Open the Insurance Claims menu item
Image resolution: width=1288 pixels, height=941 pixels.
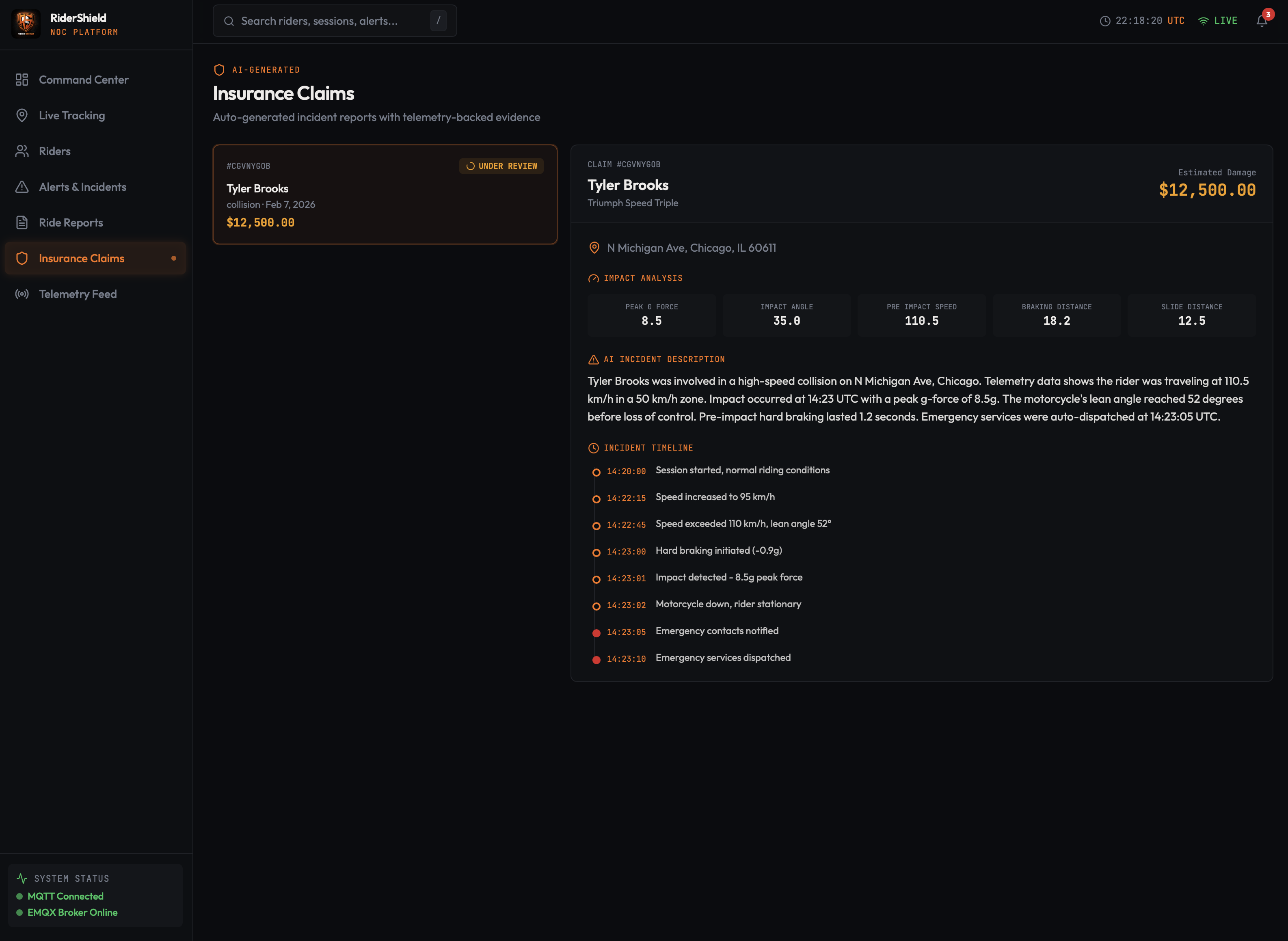(x=82, y=259)
